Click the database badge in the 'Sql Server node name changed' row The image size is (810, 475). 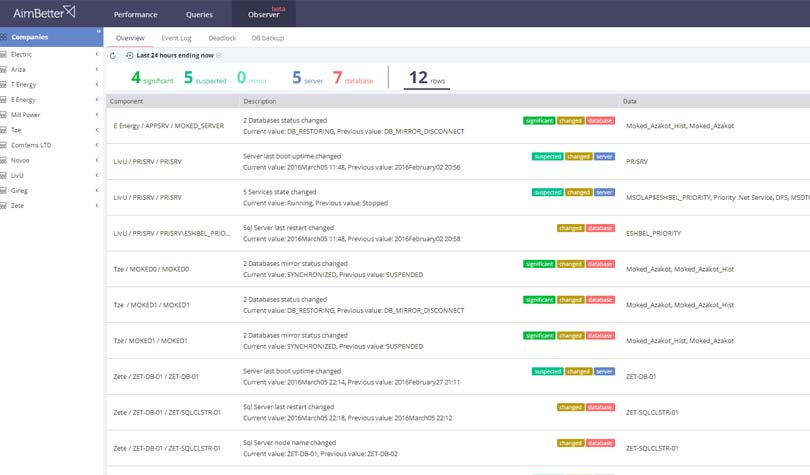[600, 444]
